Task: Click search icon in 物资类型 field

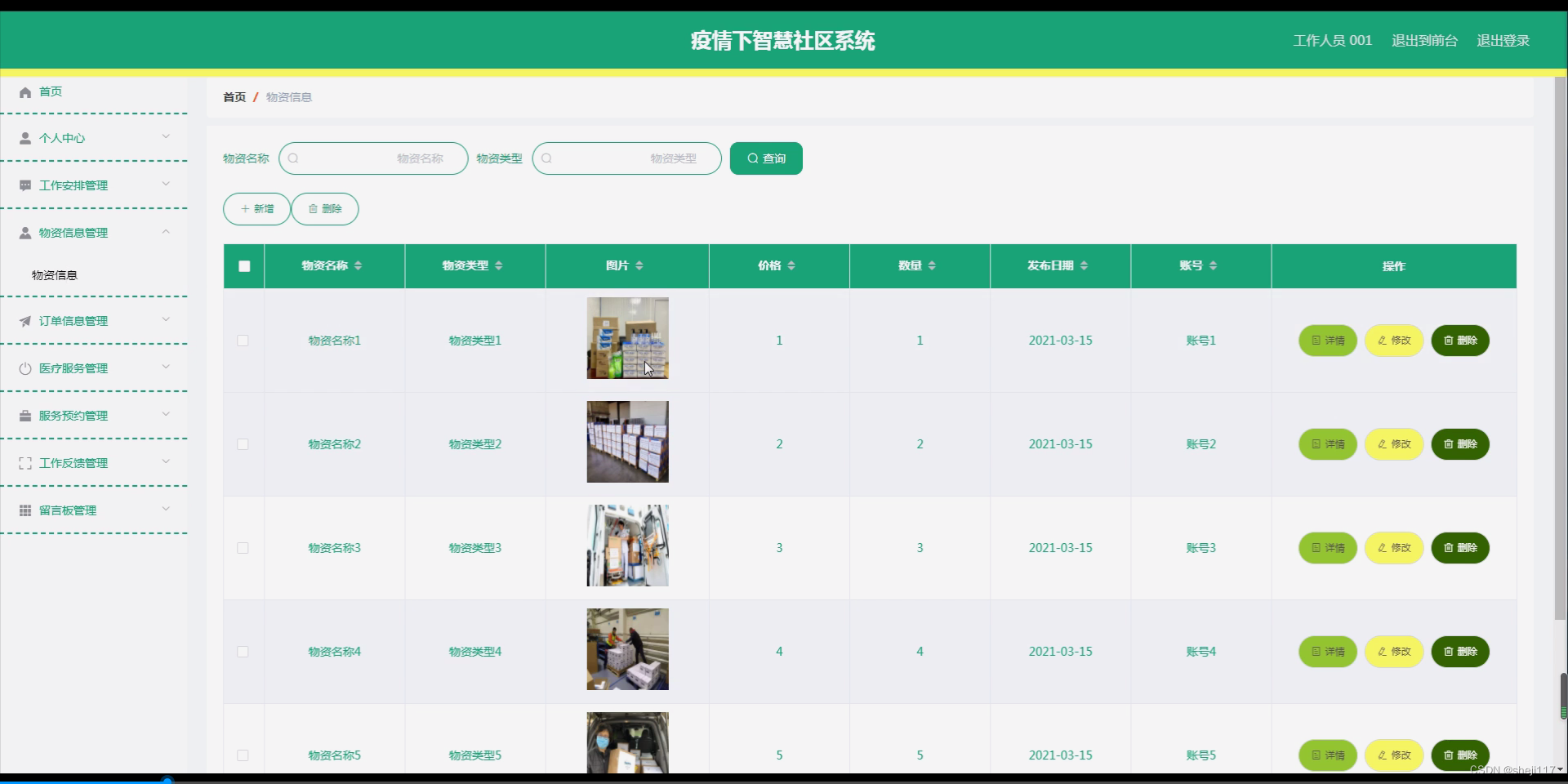Action: coord(546,158)
